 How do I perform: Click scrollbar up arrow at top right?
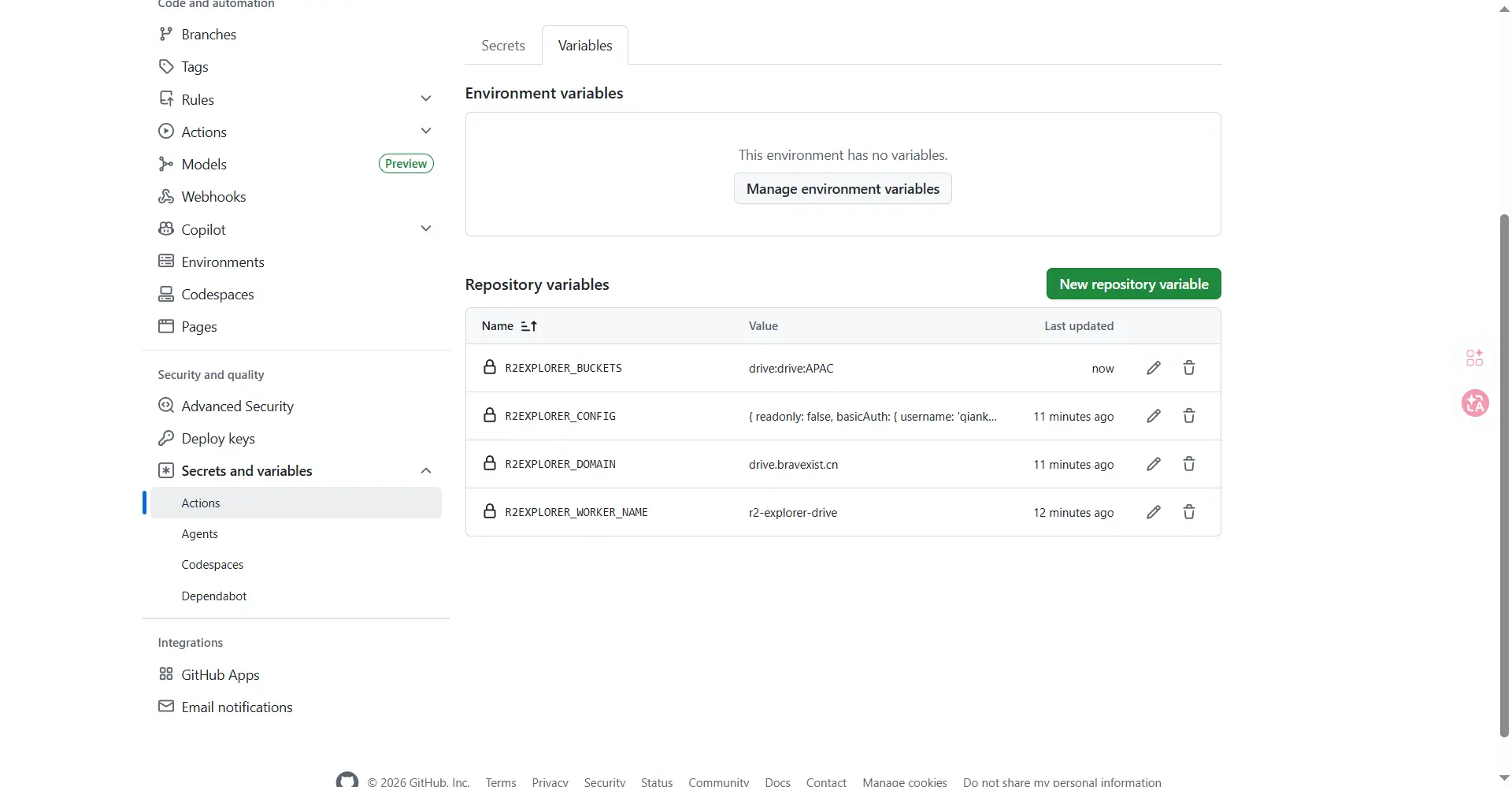click(x=1504, y=9)
